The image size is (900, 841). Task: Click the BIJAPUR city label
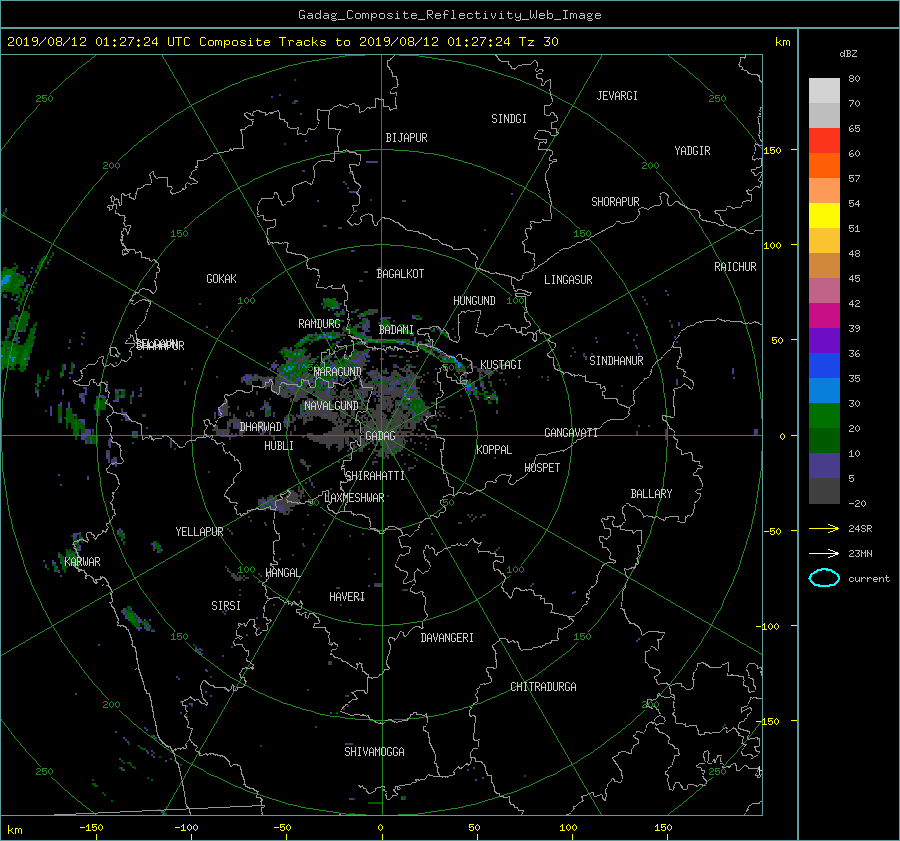coord(406,138)
